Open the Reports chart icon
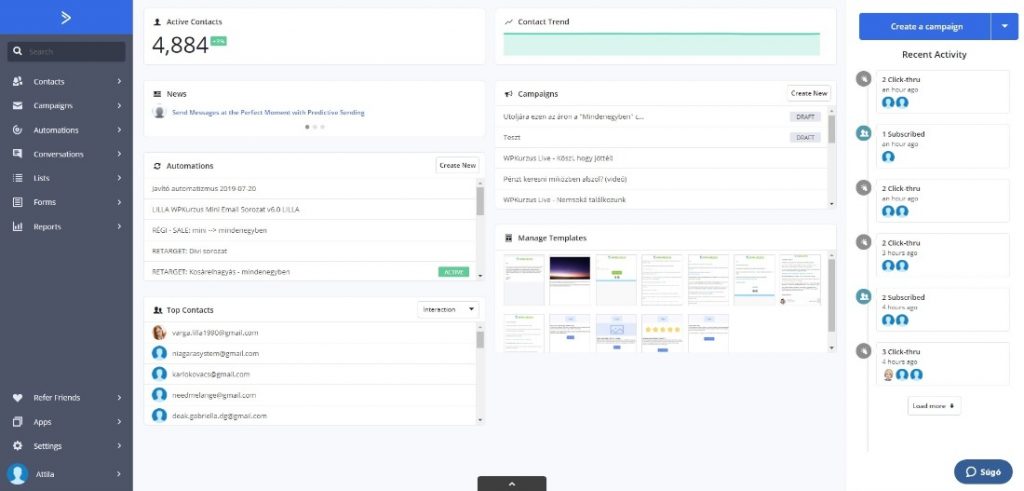The width and height of the screenshot is (1024, 491). click(x=17, y=227)
